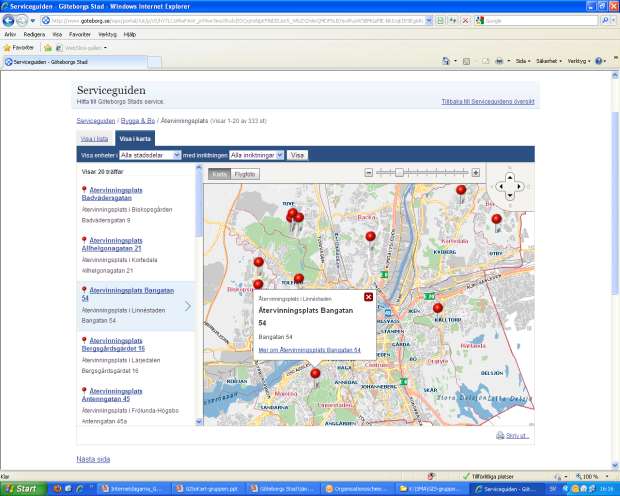
Task: Open the Säkerhet command bar dropdown
Action: (549, 61)
